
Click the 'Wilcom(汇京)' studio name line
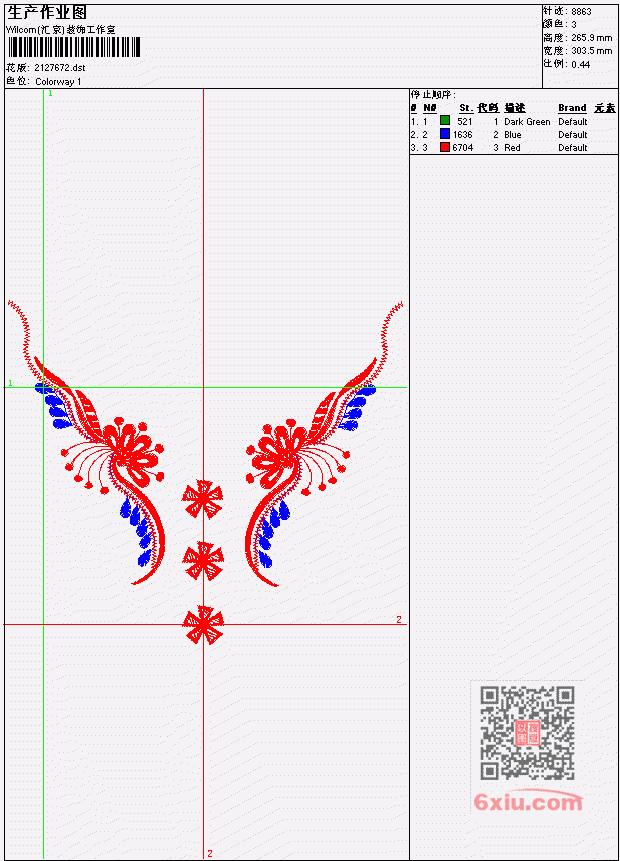pyautogui.click(x=61, y=30)
